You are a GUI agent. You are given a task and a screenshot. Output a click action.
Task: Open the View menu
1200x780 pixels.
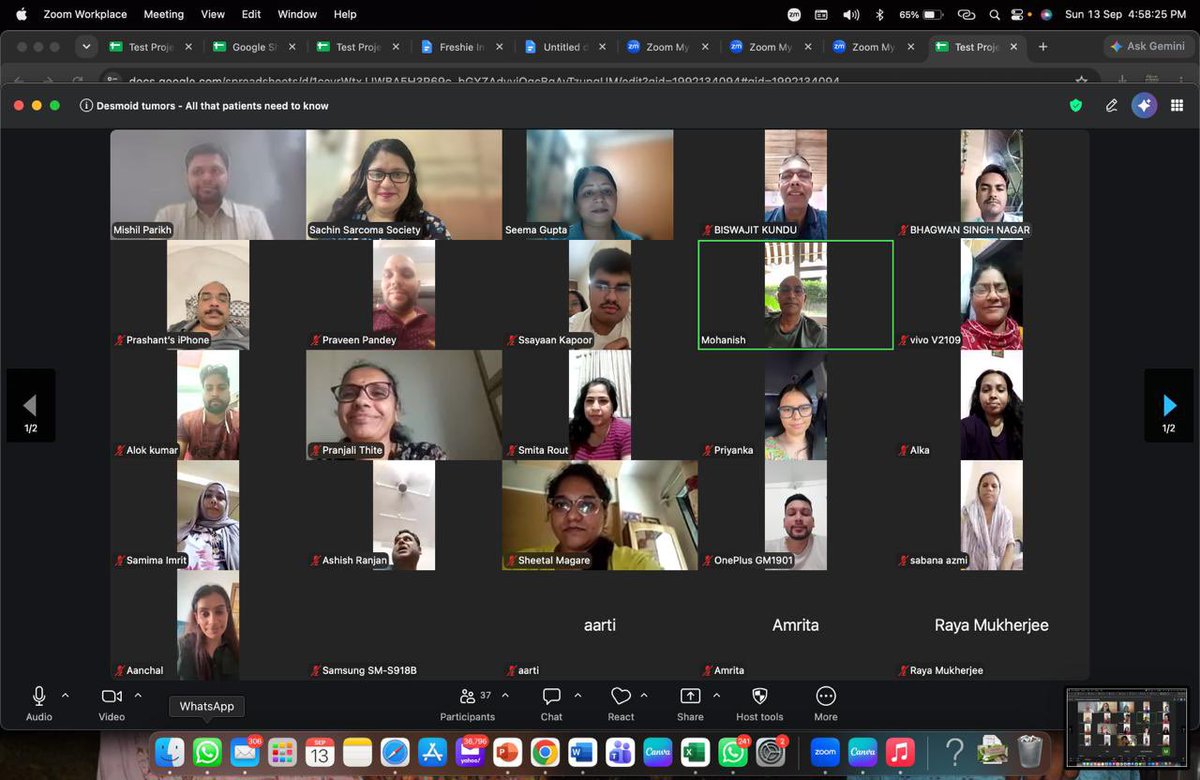213,15
